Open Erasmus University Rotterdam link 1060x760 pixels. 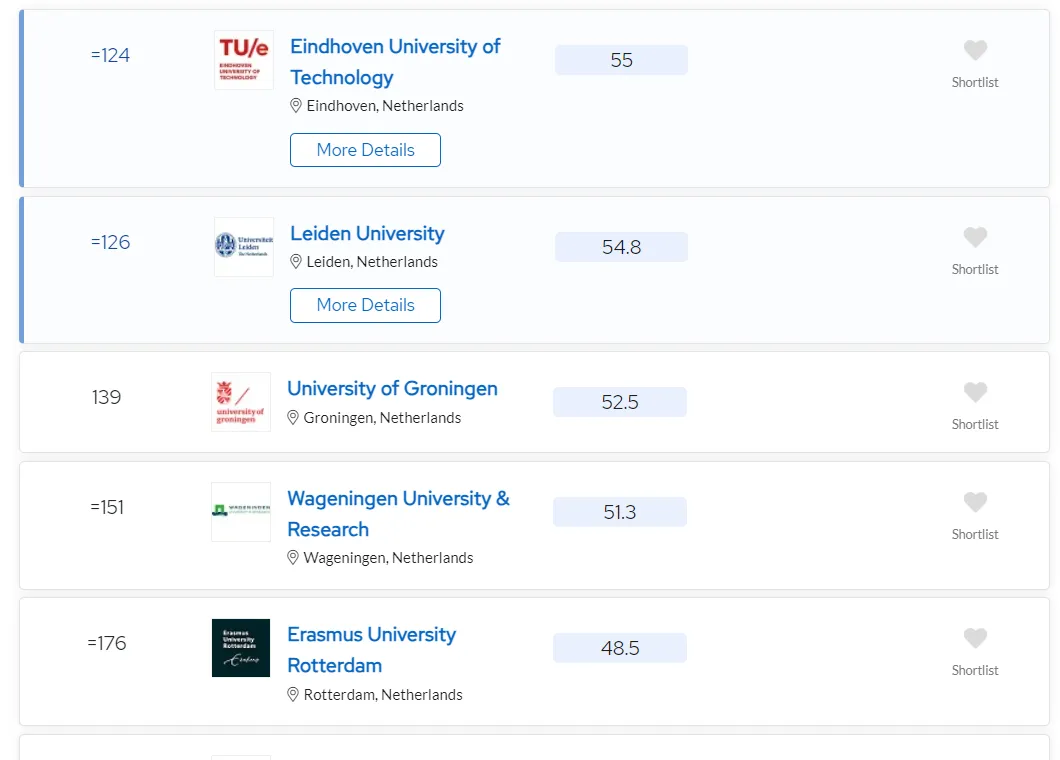click(371, 650)
